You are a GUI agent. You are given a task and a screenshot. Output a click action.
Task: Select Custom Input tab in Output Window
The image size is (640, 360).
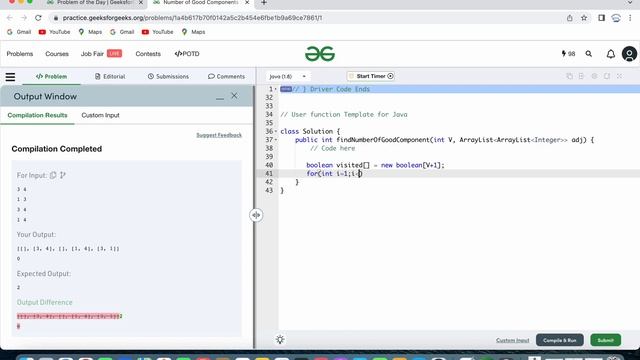(100, 115)
